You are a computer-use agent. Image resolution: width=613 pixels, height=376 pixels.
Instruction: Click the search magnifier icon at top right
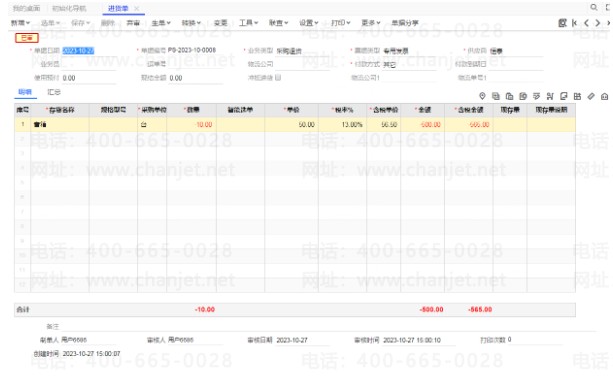point(593,7)
